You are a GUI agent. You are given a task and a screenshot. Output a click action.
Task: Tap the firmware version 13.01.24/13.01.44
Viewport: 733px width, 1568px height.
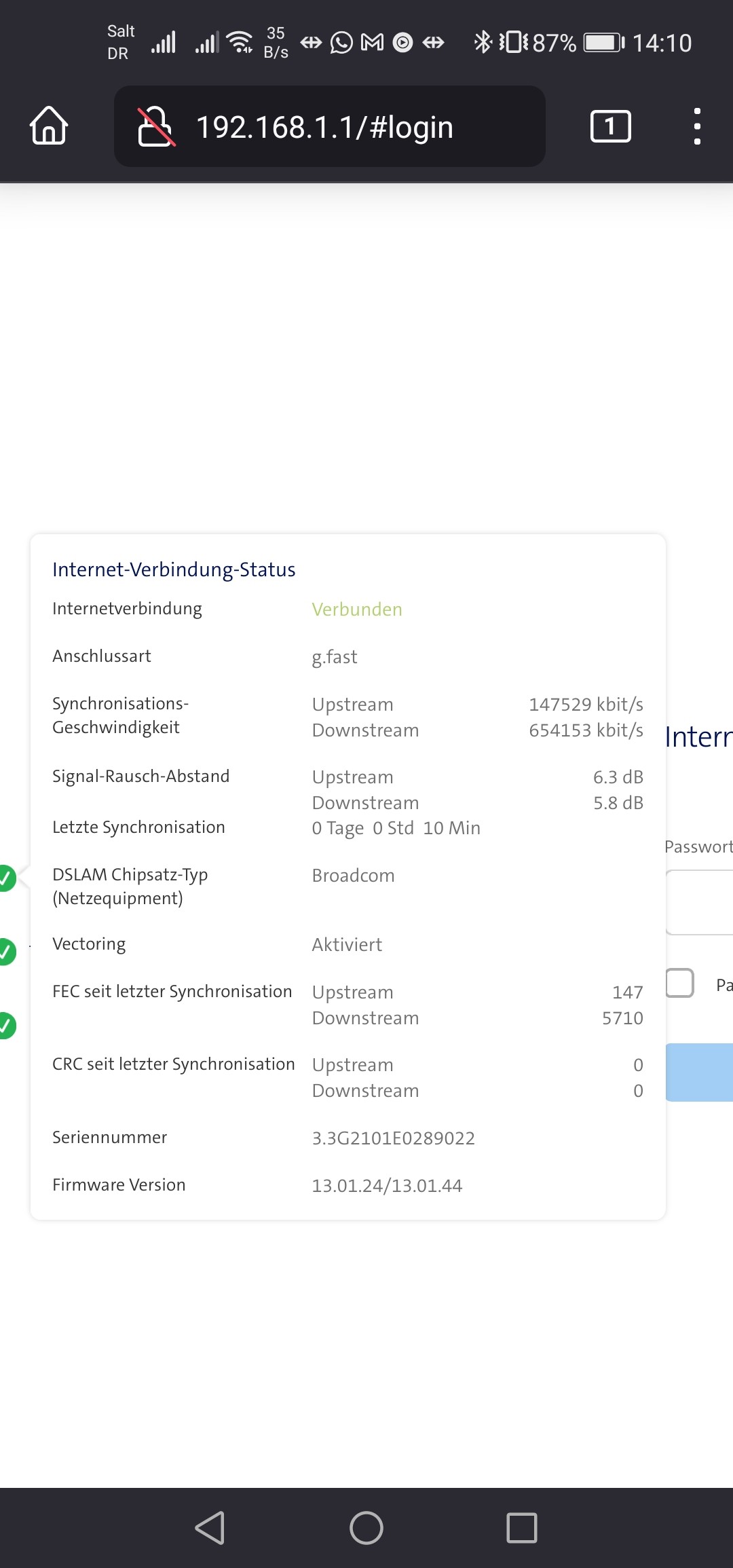(x=387, y=1186)
